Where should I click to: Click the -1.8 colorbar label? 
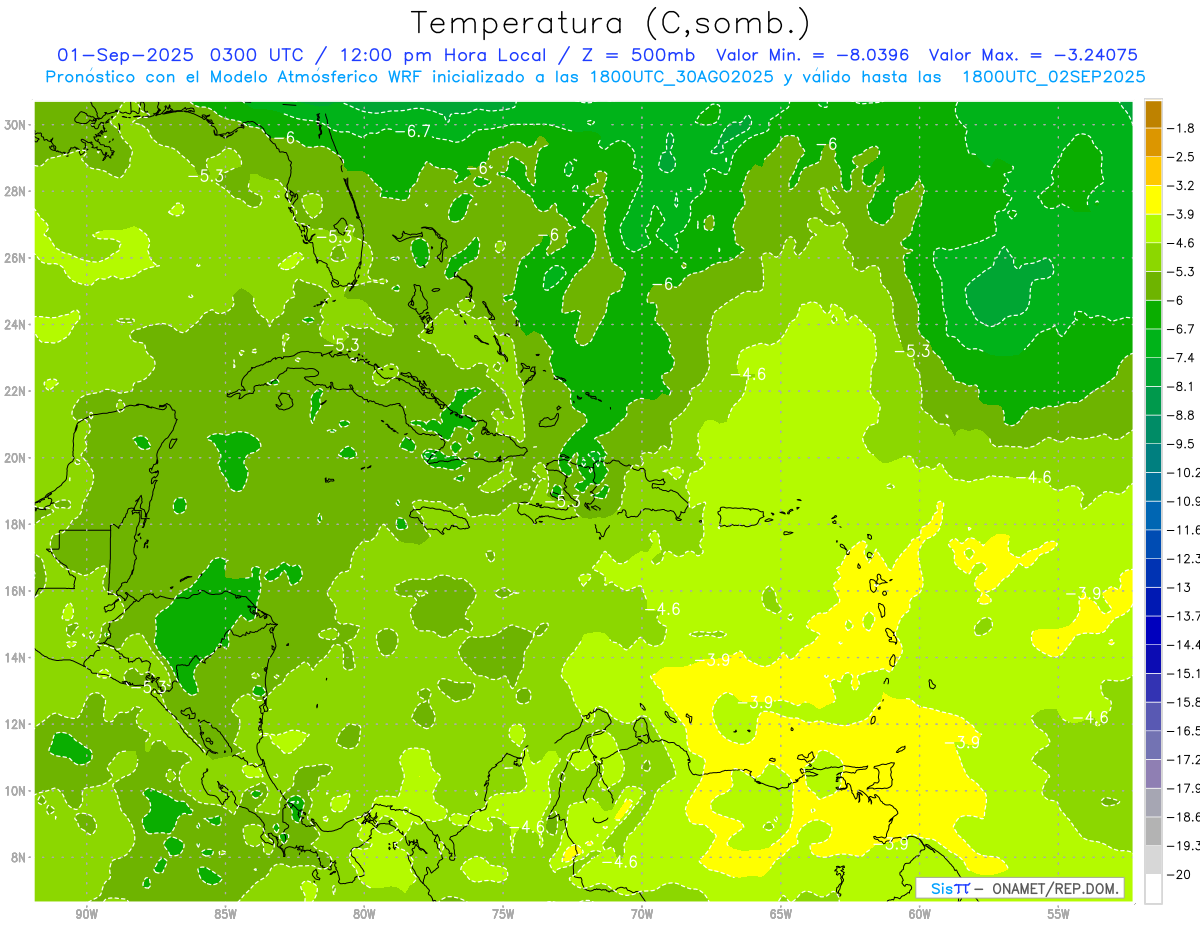(x=1181, y=128)
